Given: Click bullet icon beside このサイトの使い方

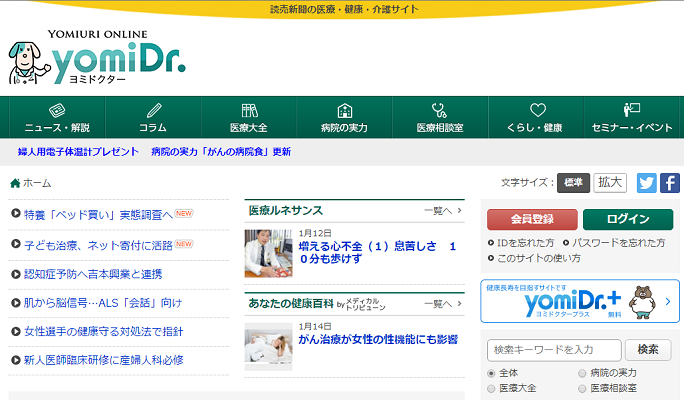Looking at the screenshot, I should [x=491, y=258].
